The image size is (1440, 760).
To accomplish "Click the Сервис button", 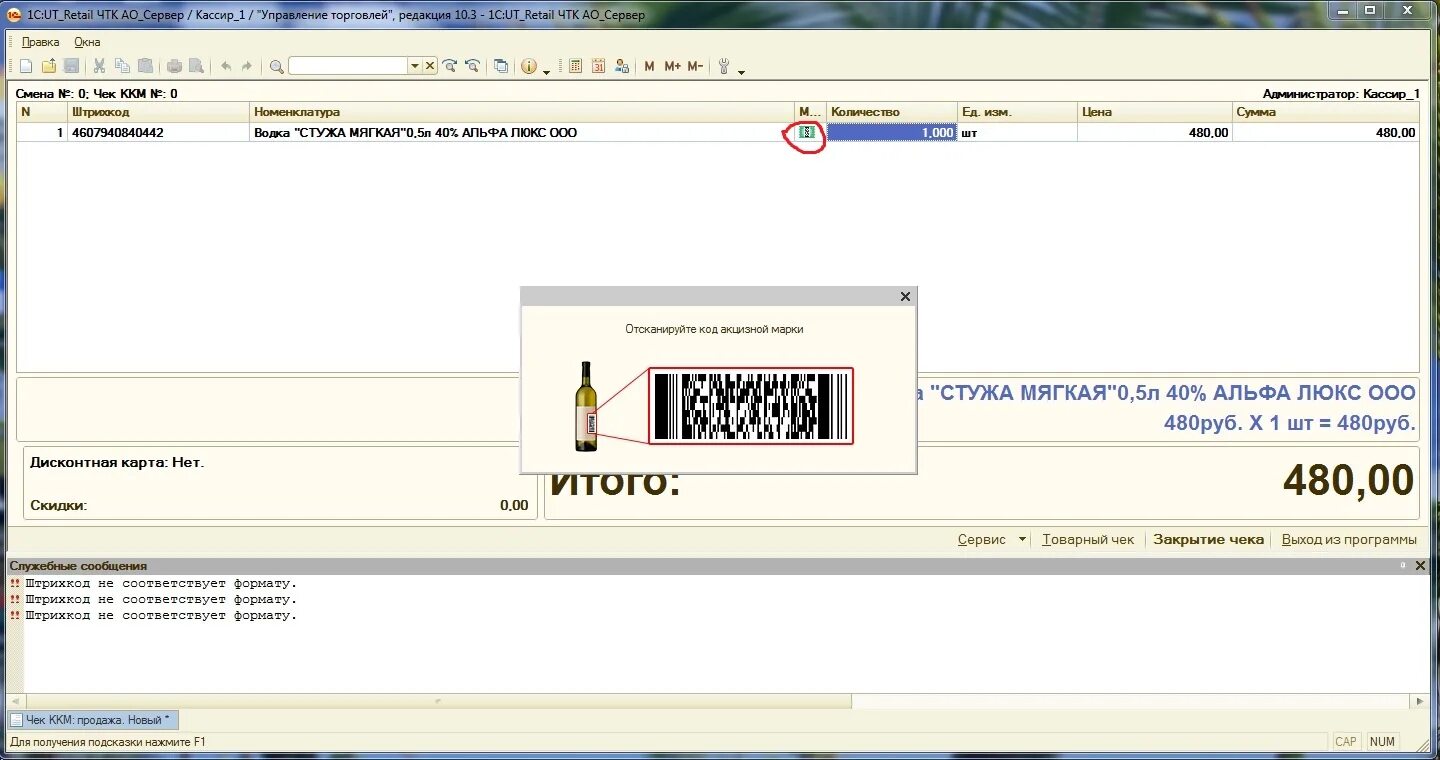I will (982, 539).
